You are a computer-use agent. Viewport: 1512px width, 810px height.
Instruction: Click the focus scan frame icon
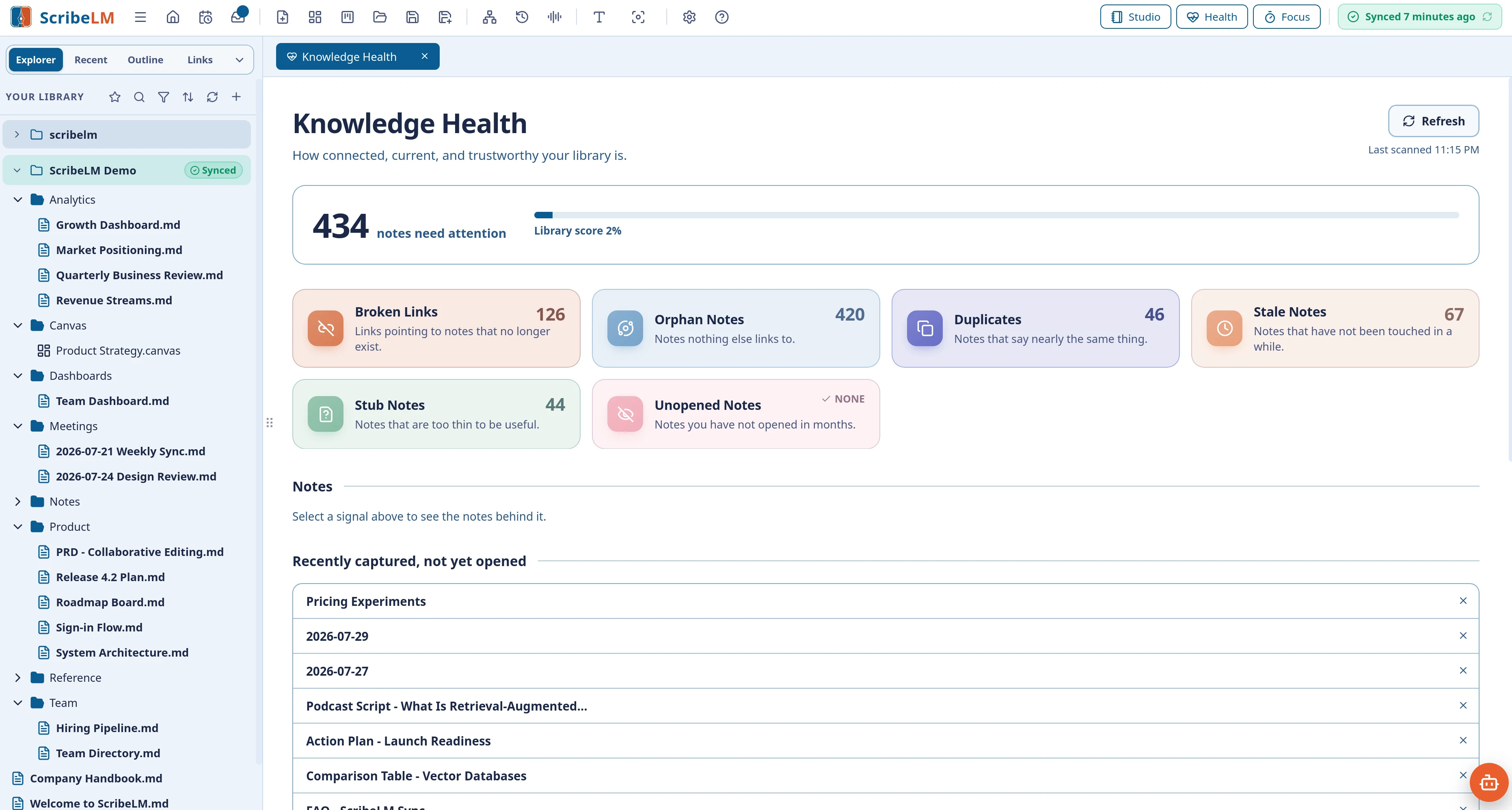(x=638, y=17)
